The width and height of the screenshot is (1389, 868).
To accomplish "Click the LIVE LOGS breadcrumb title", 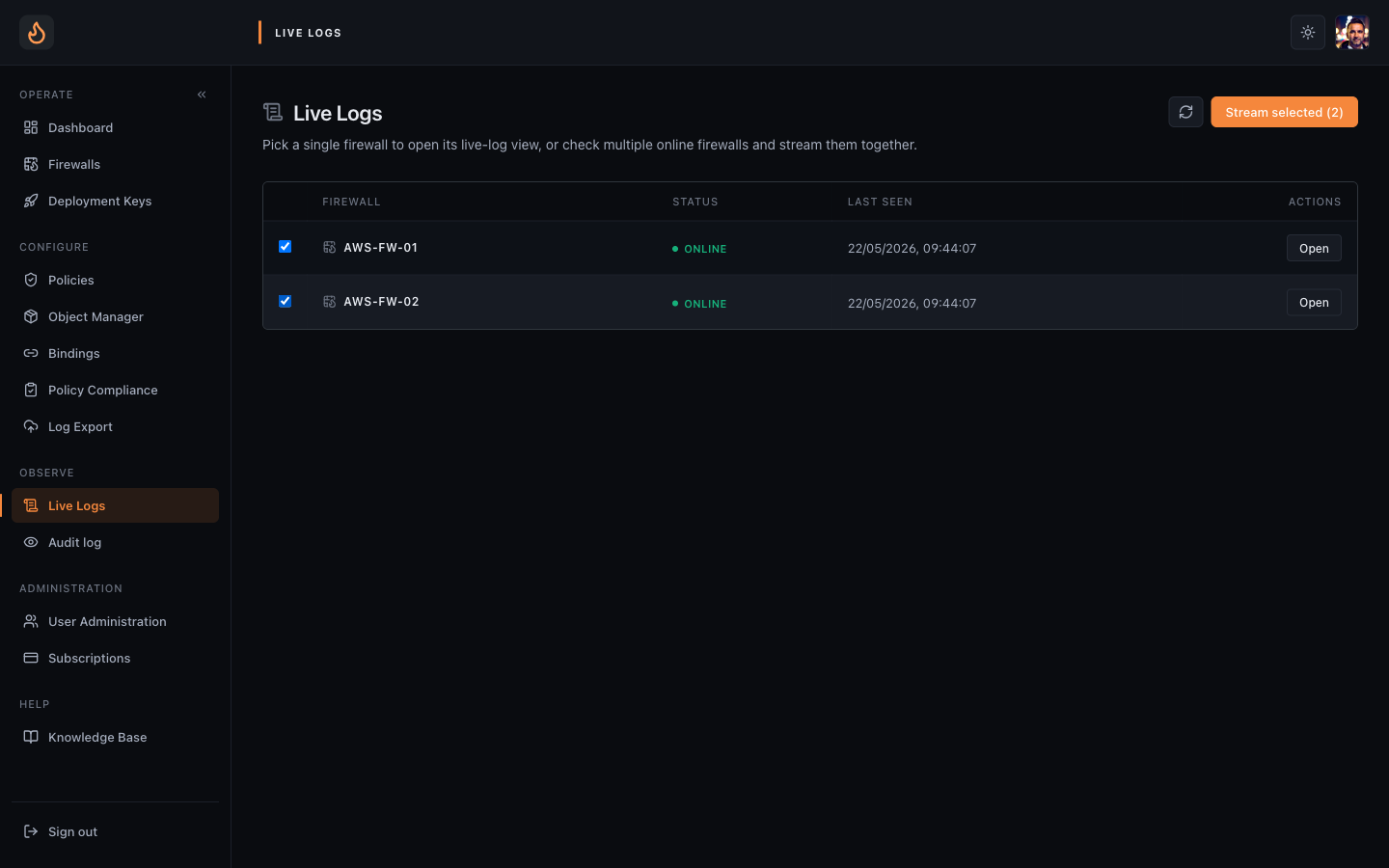I will click(x=308, y=33).
